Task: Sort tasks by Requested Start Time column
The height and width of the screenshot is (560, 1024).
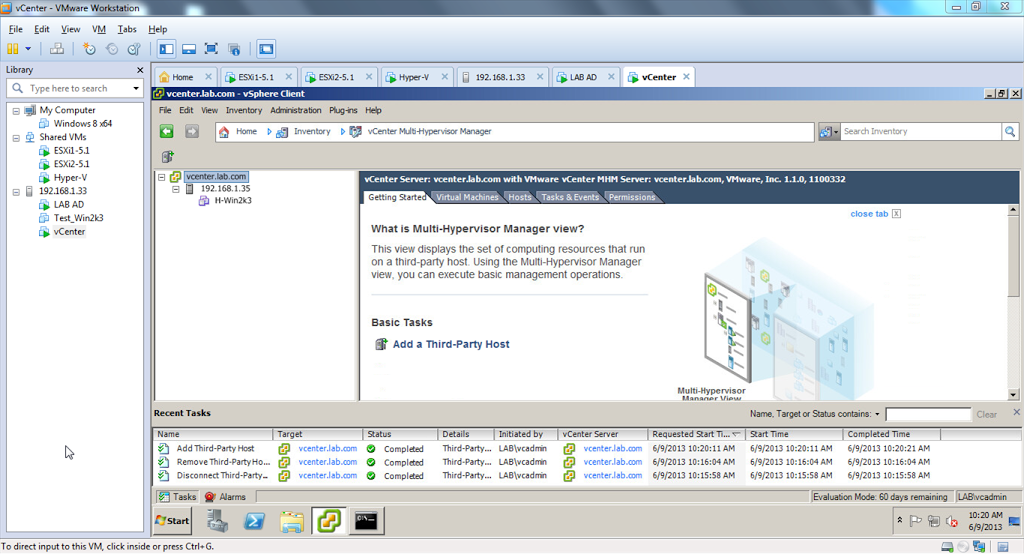Action: click(696, 434)
